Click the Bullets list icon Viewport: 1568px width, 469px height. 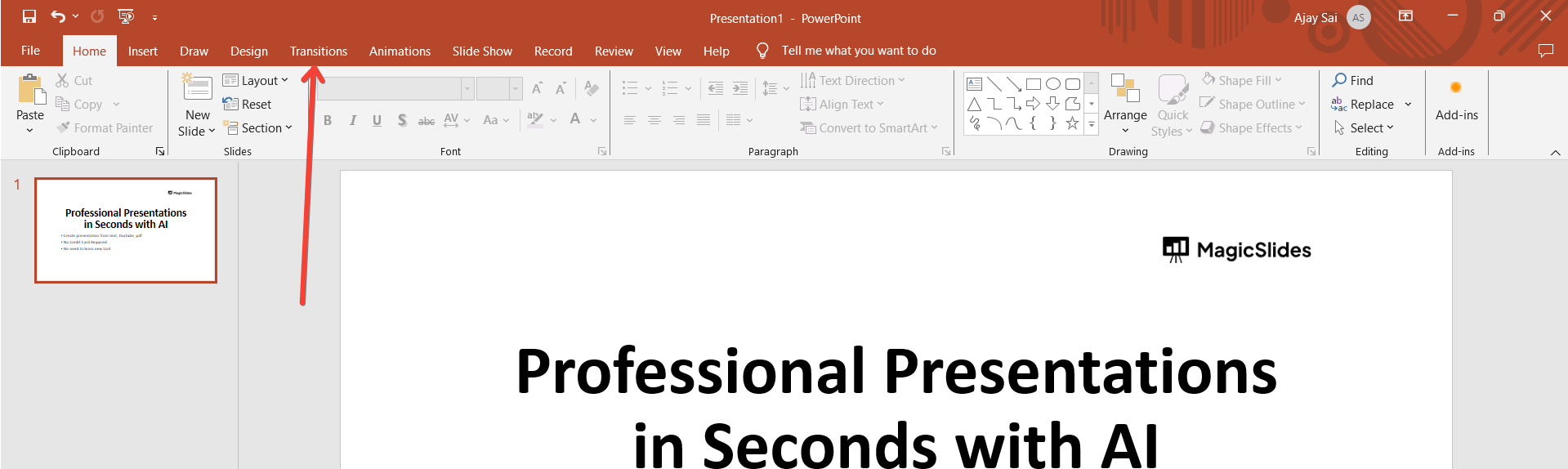click(x=629, y=88)
